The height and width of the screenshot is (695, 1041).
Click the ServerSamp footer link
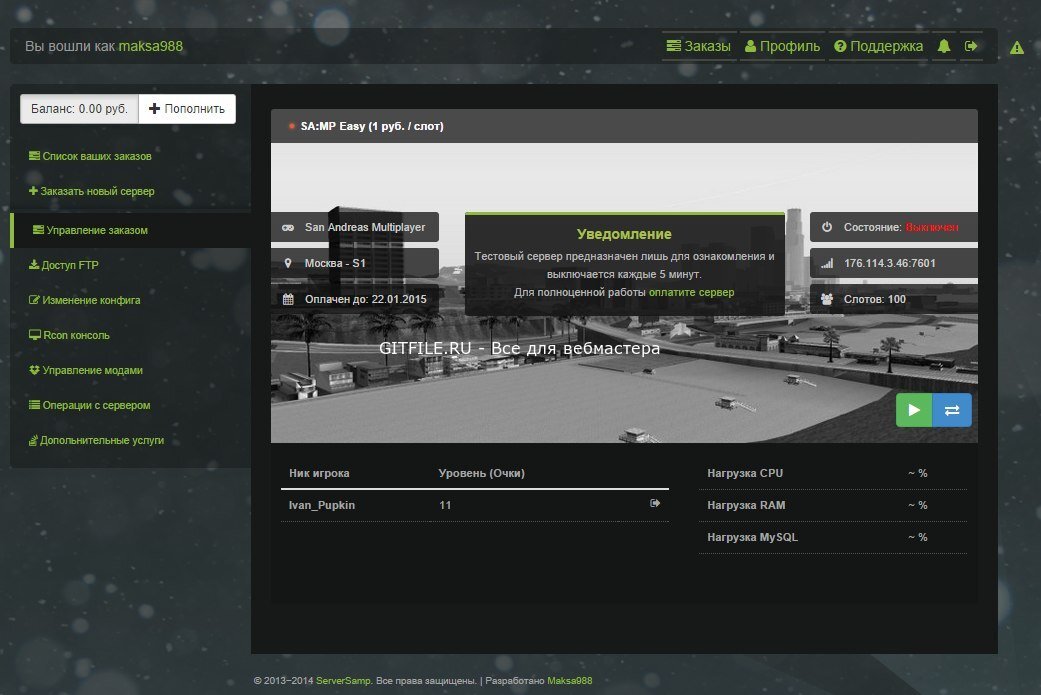pos(343,680)
